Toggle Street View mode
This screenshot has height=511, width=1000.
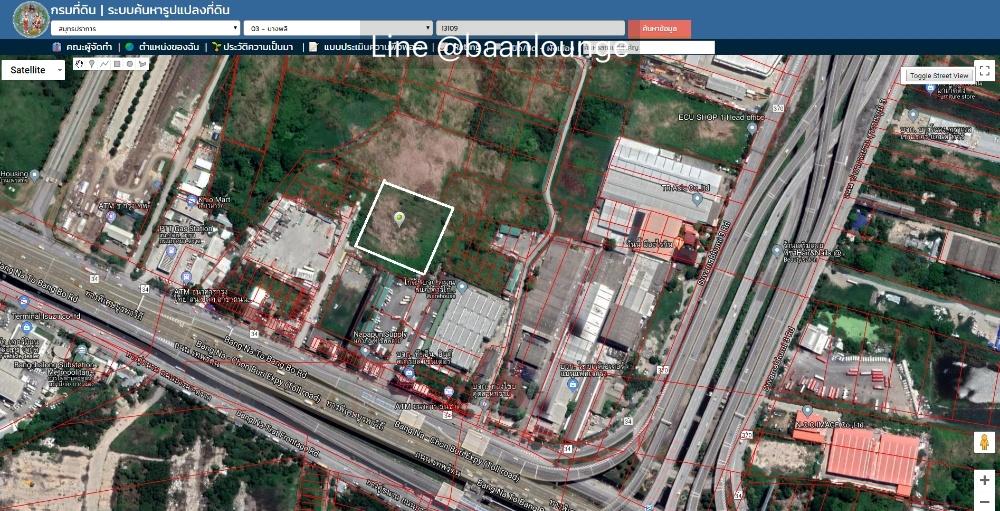click(x=939, y=75)
